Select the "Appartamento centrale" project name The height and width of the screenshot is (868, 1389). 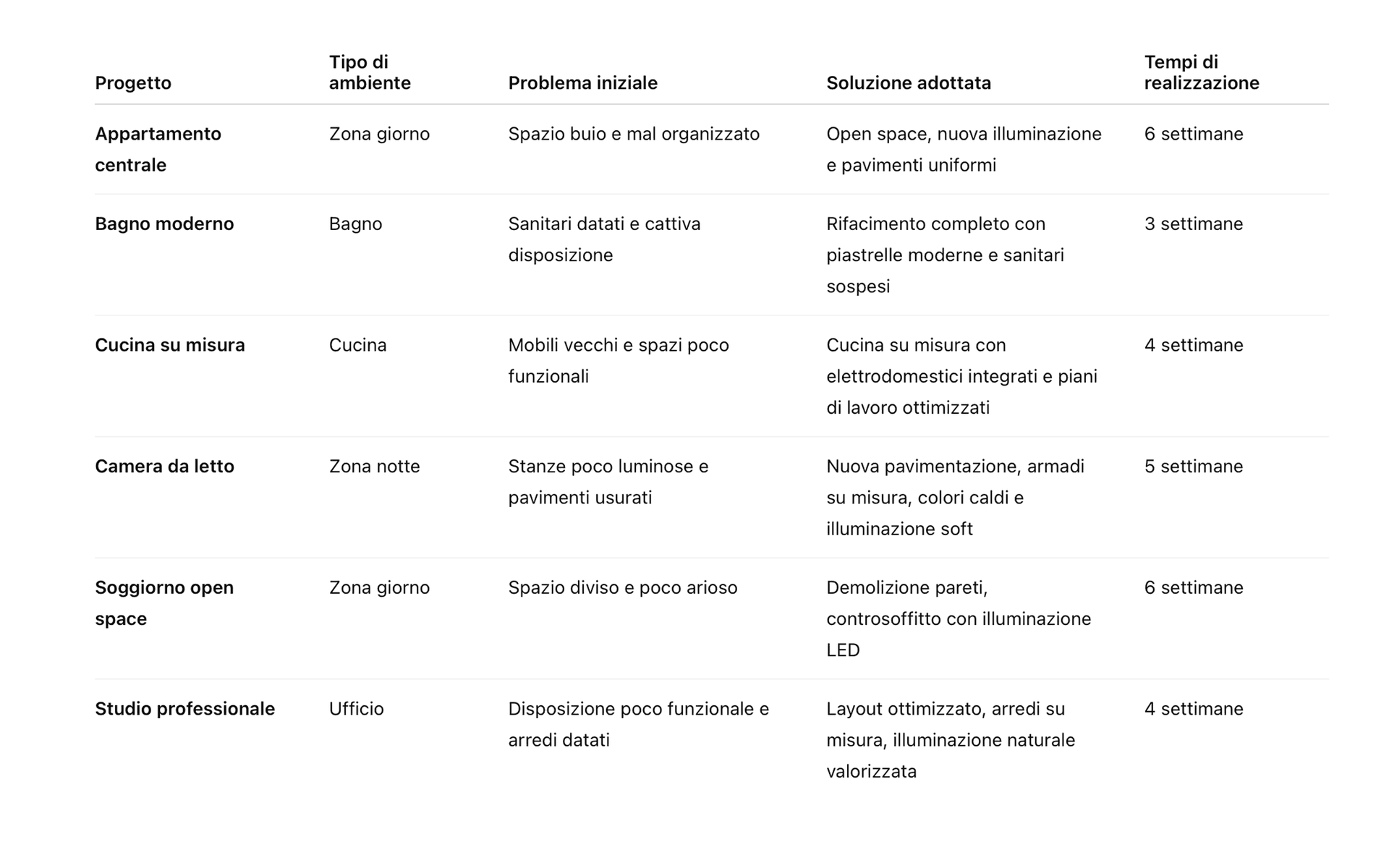click(158, 149)
